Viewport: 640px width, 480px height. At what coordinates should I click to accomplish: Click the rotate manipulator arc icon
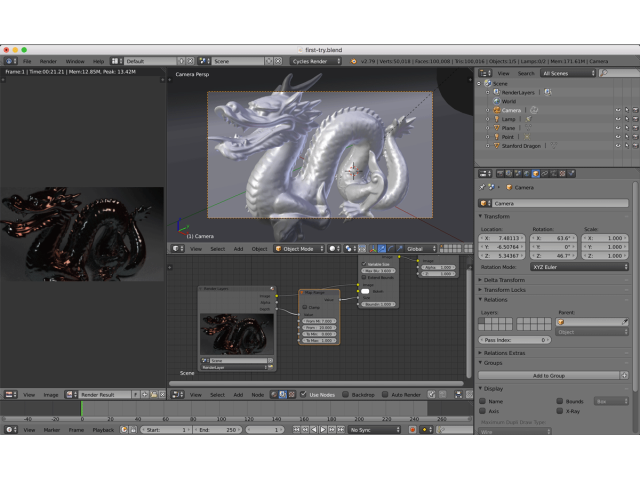tap(391, 249)
